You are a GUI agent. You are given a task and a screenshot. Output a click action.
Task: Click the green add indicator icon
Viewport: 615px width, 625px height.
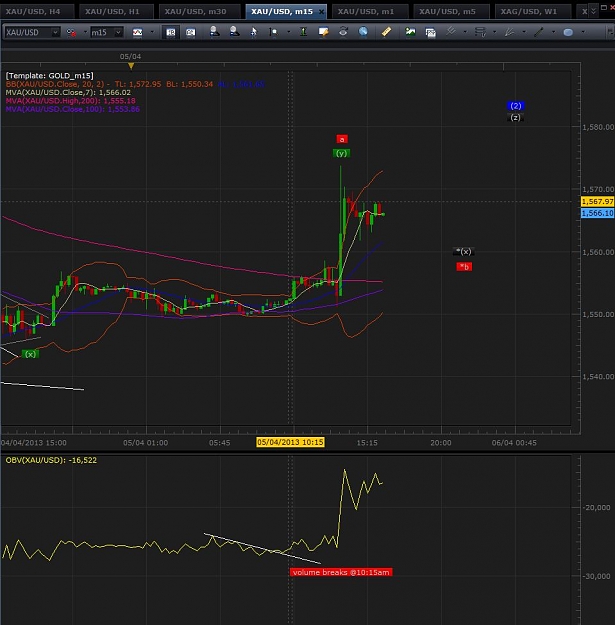[303, 32]
